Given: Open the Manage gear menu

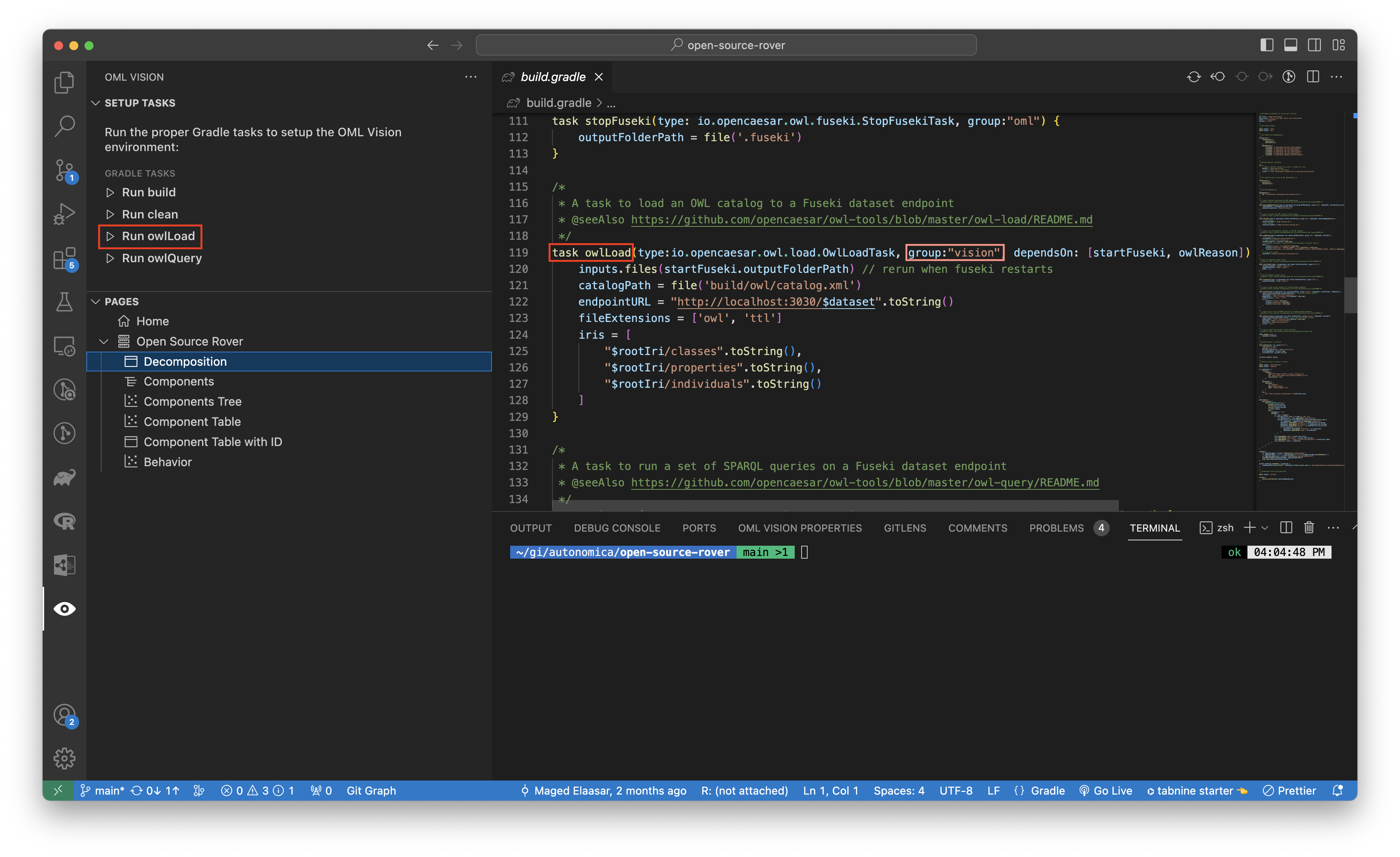Looking at the screenshot, I should coord(64,758).
